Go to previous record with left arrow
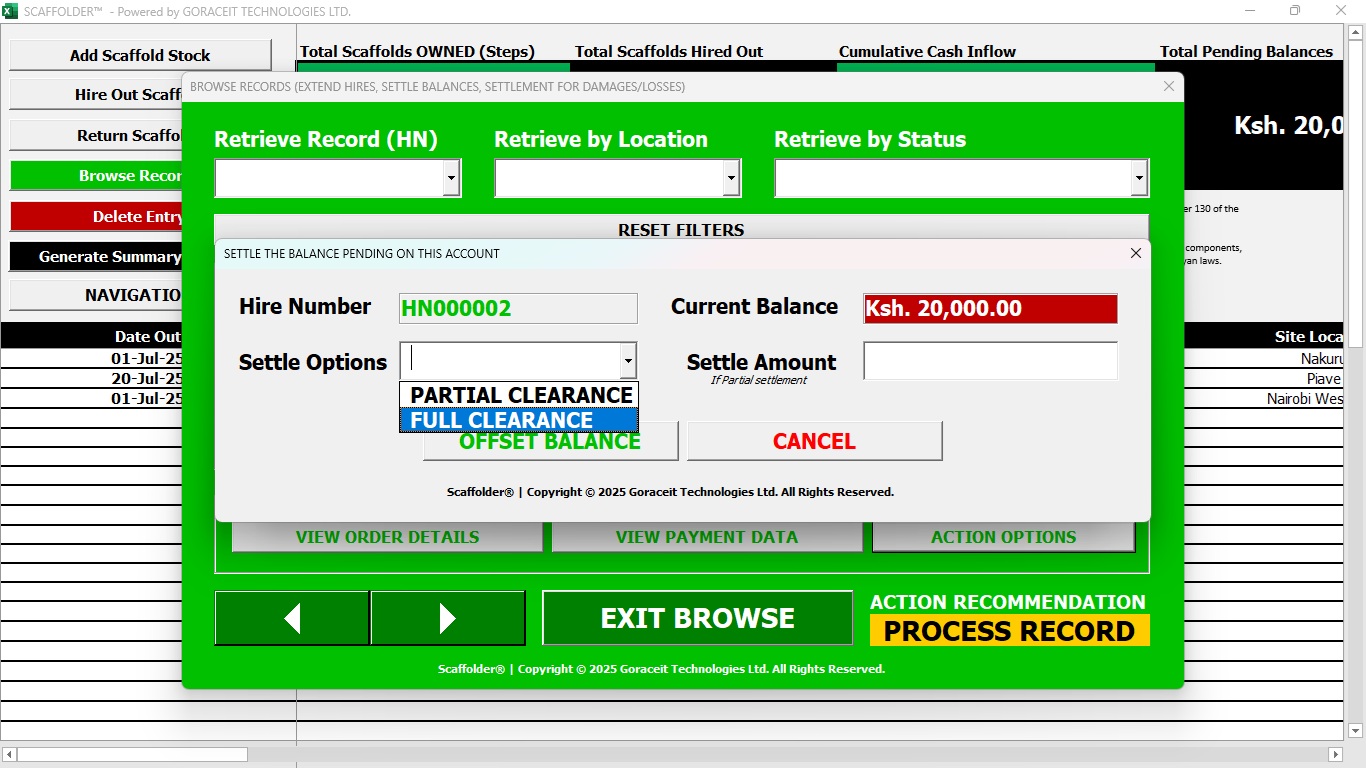1366x768 pixels. [292, 618]
